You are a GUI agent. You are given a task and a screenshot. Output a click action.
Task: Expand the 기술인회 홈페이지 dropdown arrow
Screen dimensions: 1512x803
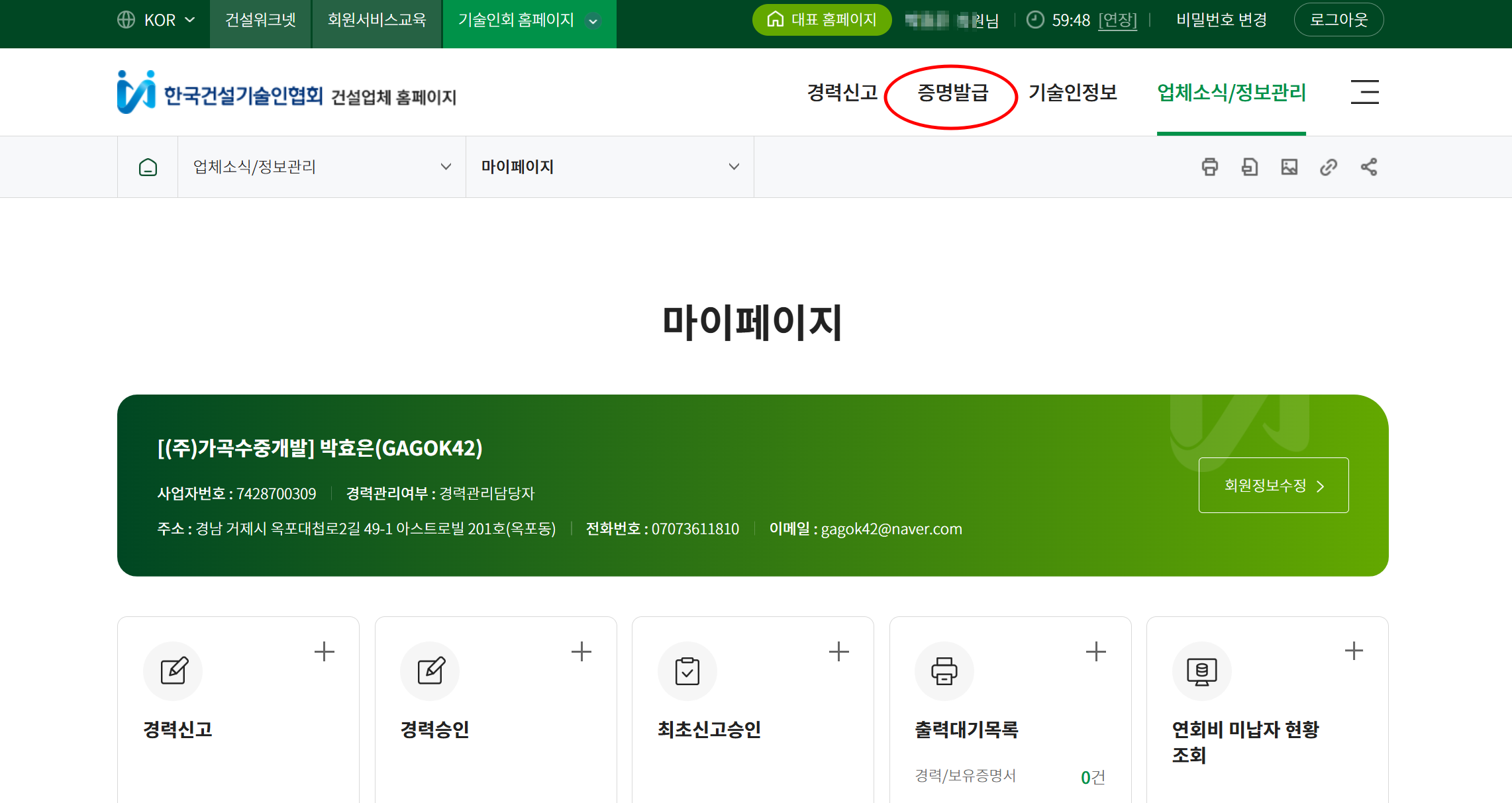click(x=593, y=21)
